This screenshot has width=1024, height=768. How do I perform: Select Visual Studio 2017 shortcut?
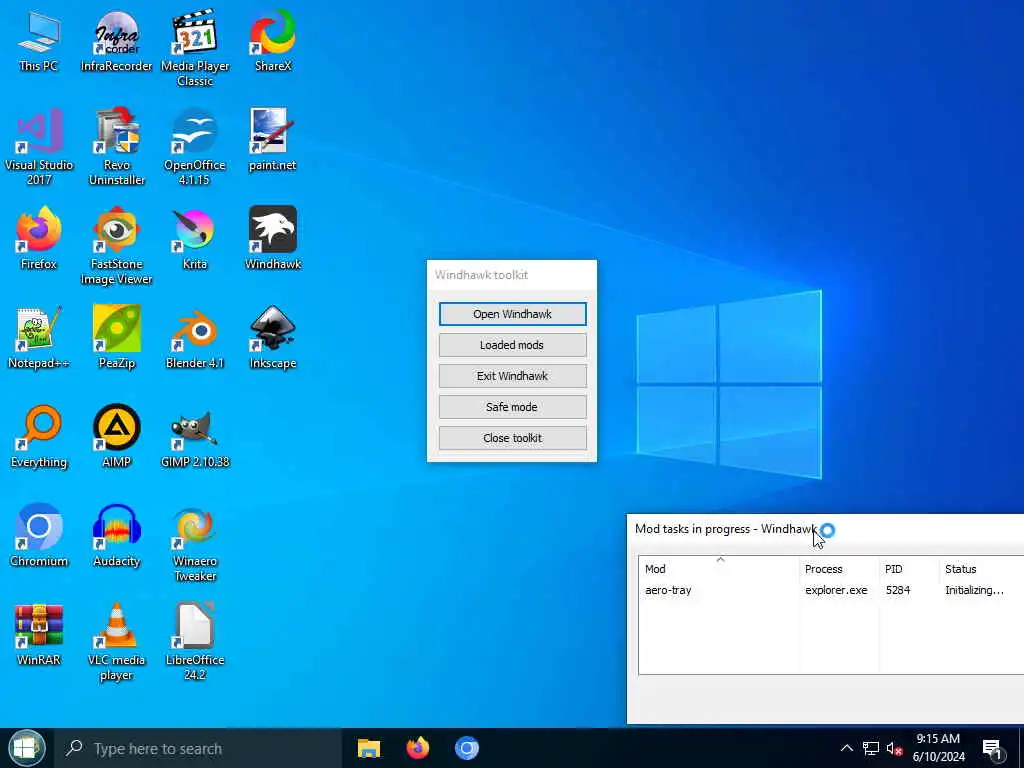(39, 148)
